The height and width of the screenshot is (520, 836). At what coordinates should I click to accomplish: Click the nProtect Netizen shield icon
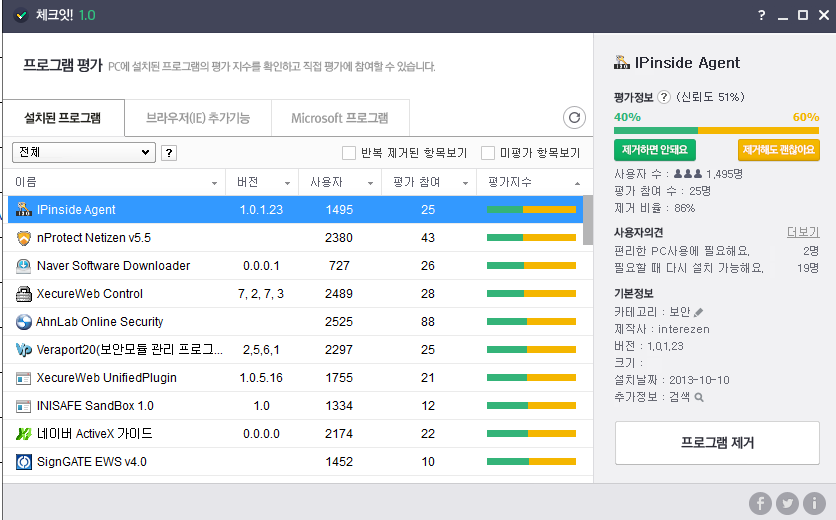(x=23, y=238)
